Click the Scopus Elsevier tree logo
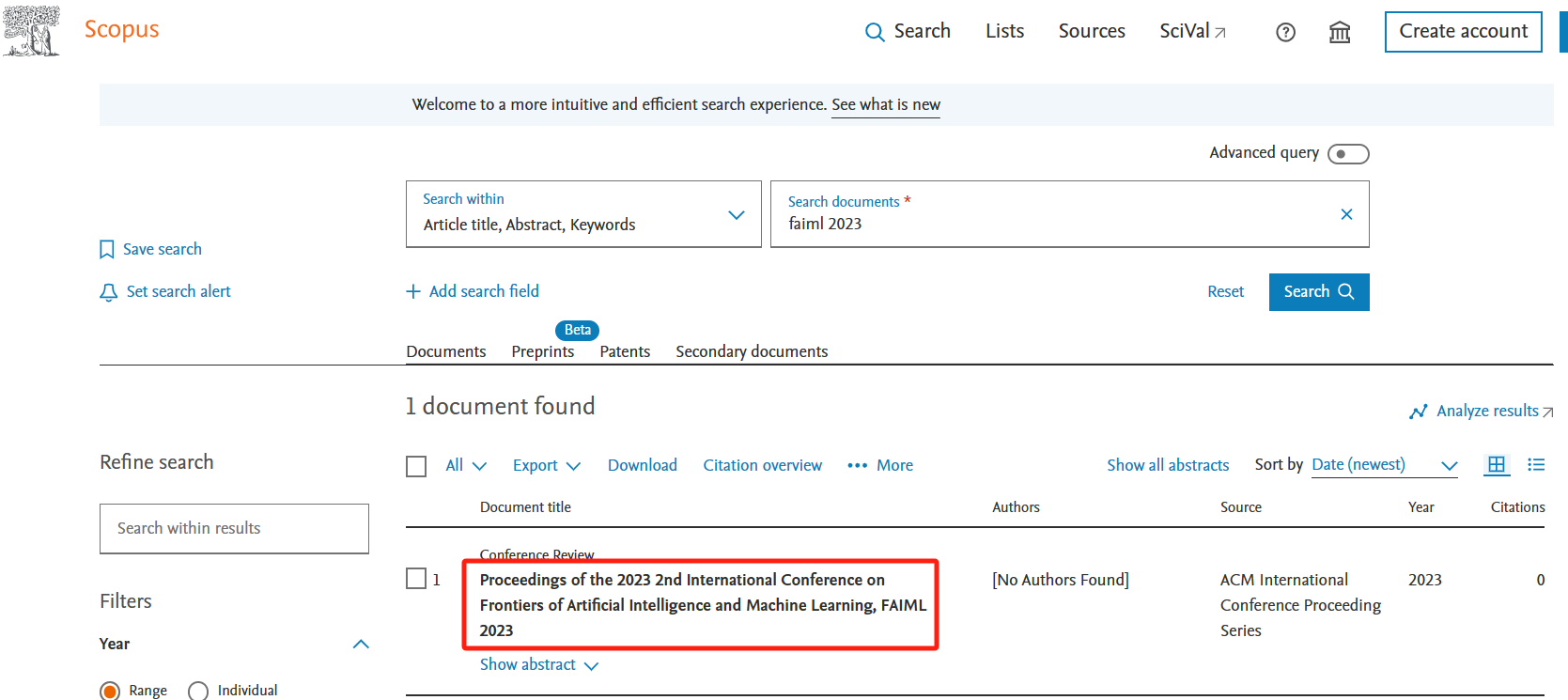The height and width of the screenshot is (700, 1568). (32, 31)
